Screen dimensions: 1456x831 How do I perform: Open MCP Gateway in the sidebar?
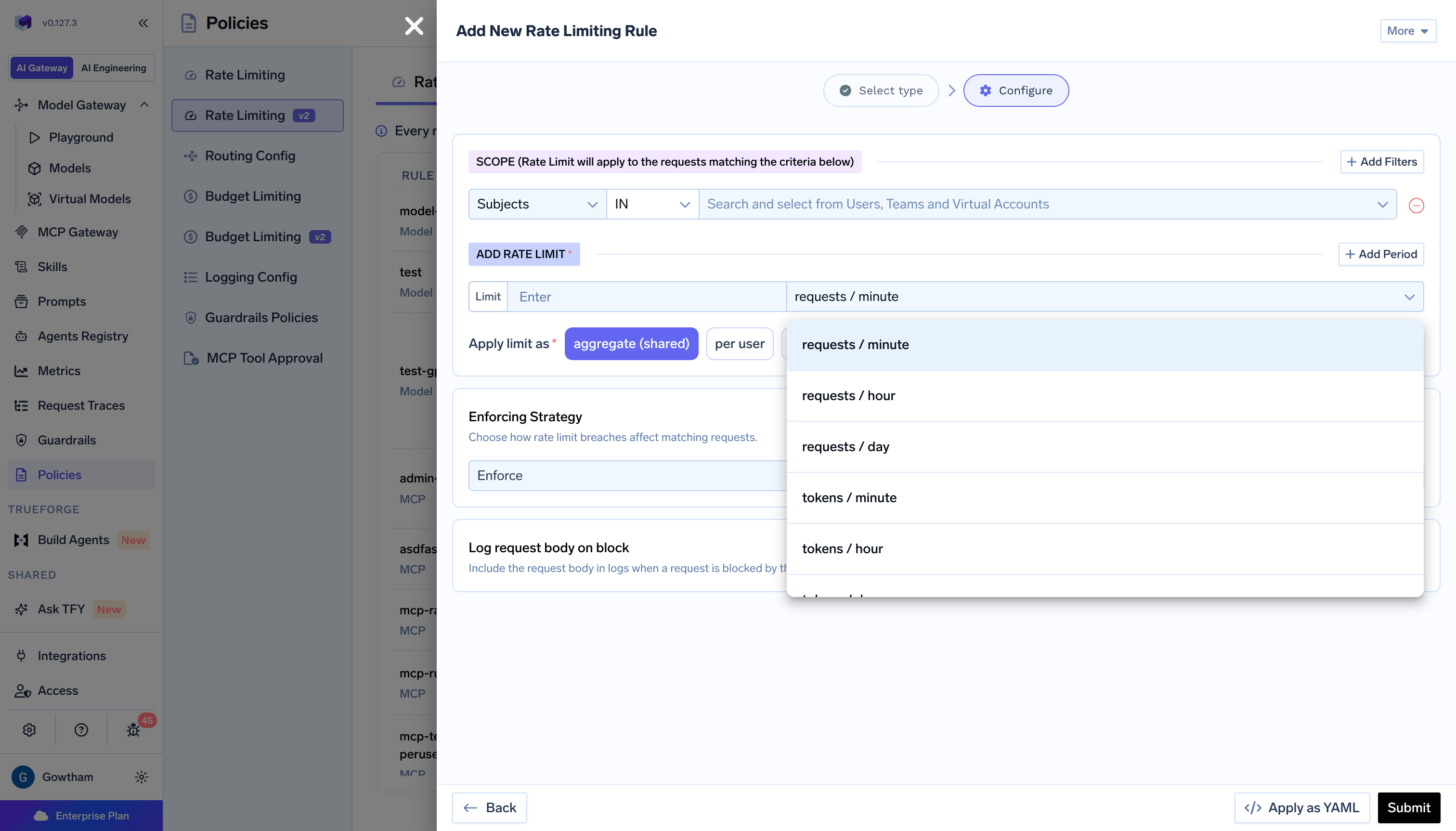[x=78, y=232]
